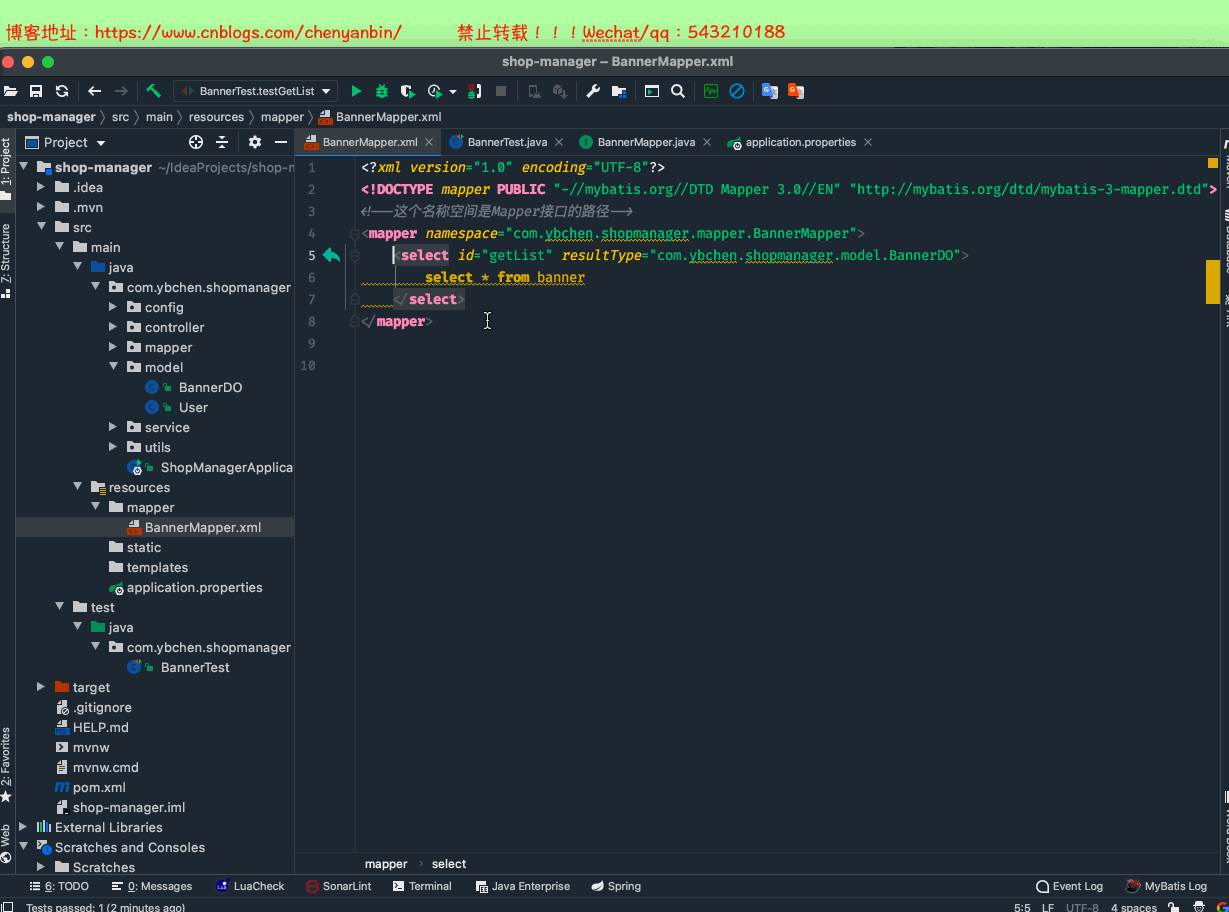Click the select breadcrumb at editor bottom
Viewport: 1229px width, 912px height.
(449, 864)
